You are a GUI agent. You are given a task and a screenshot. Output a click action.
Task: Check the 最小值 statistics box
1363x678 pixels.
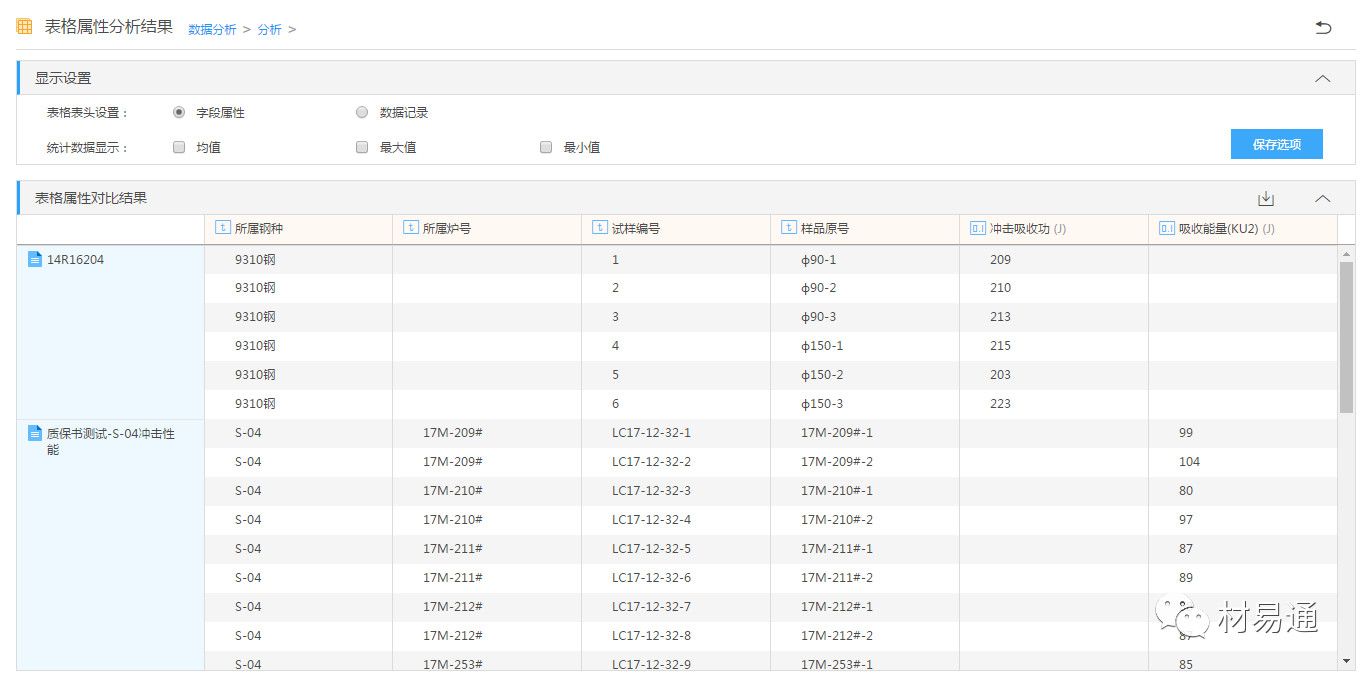pos(546,147)
